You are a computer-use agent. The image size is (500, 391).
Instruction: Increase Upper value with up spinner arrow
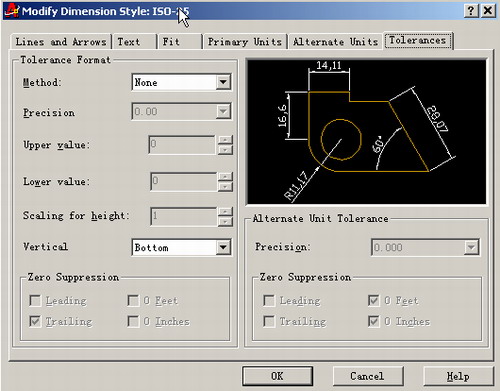tap(225, 140)
